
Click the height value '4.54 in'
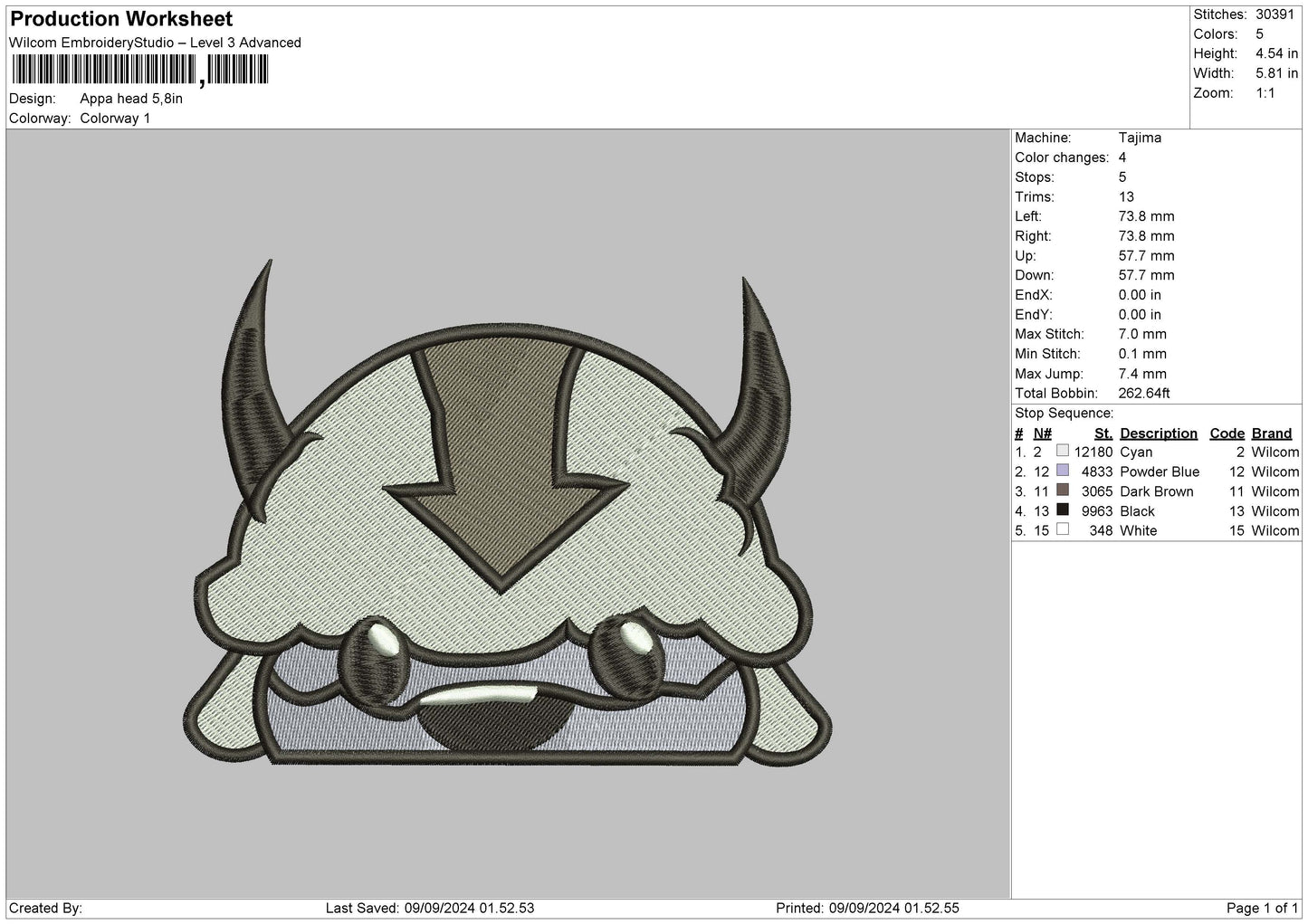(1276, 53)
